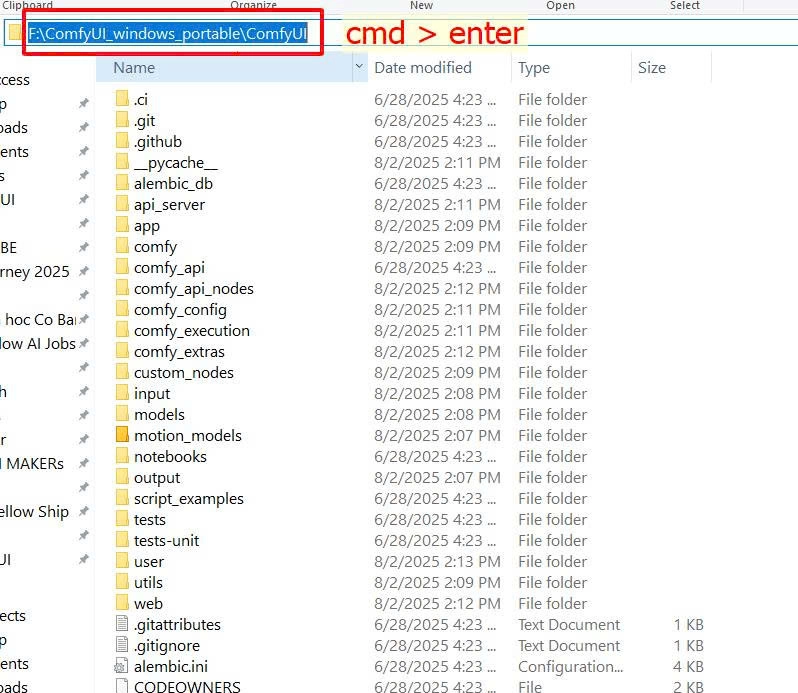
Task: Unpin the 'ellow Ship' pin icon
Action: pos(84,511)
